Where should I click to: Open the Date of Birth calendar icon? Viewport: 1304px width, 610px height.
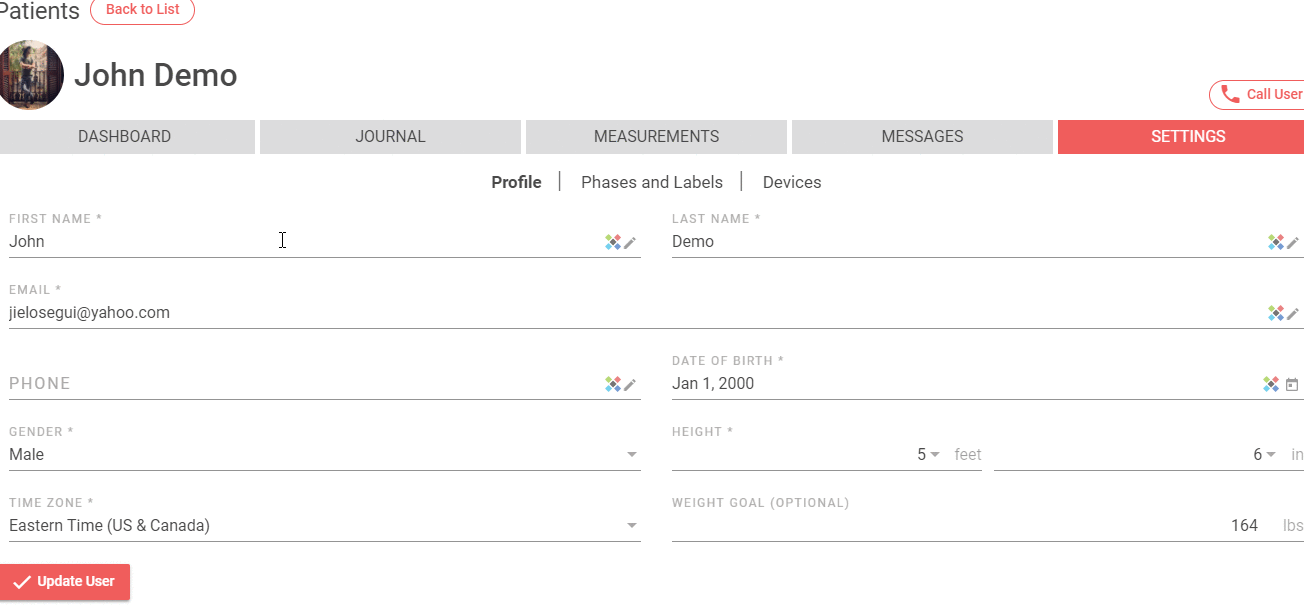[1292, 384]
